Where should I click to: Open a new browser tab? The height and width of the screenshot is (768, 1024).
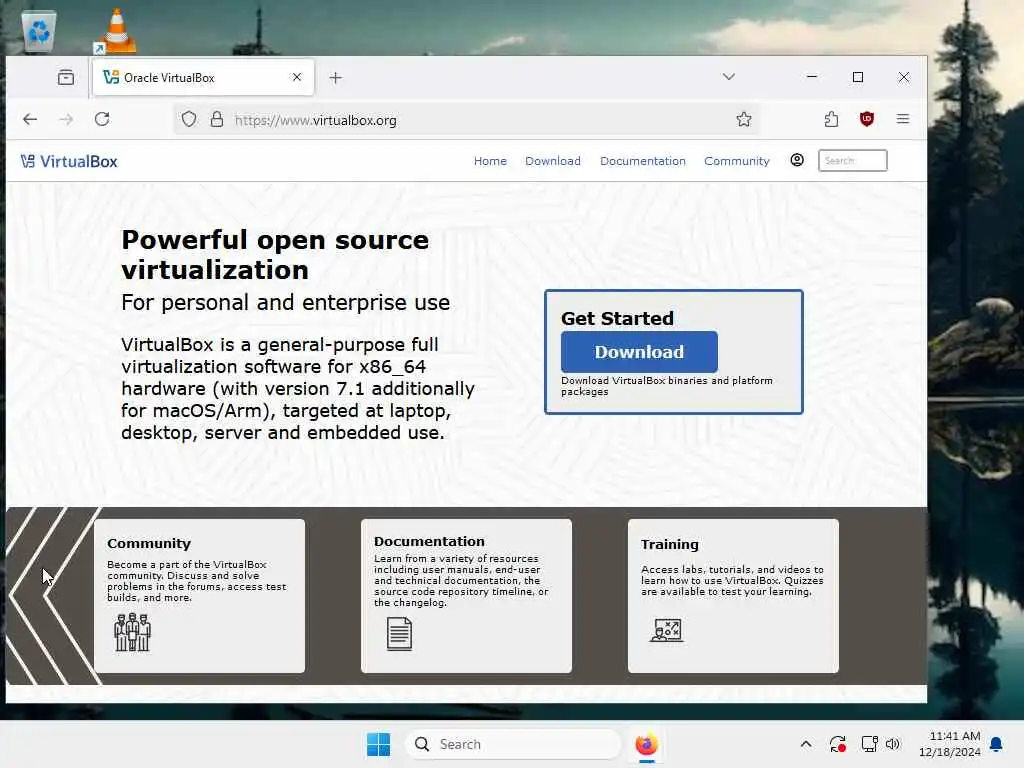tap(336, 78)
